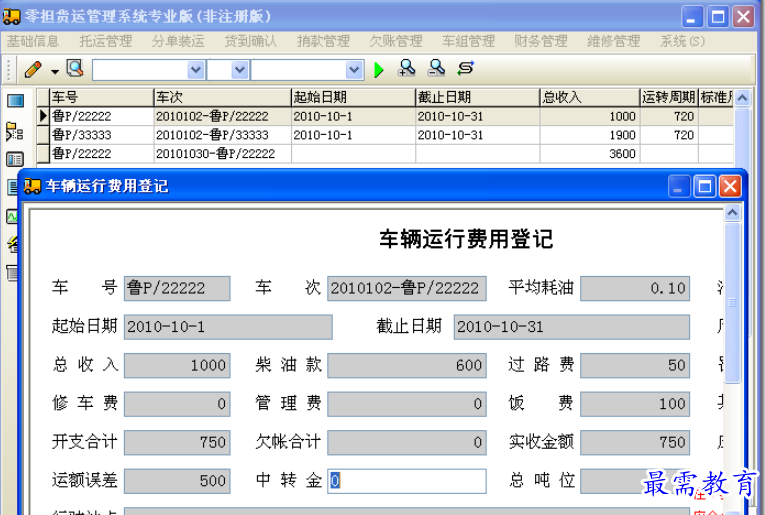Click the pencil edit icon in toolbar
Viewport: 765px width, 515px height.
(x=33, y=69)
